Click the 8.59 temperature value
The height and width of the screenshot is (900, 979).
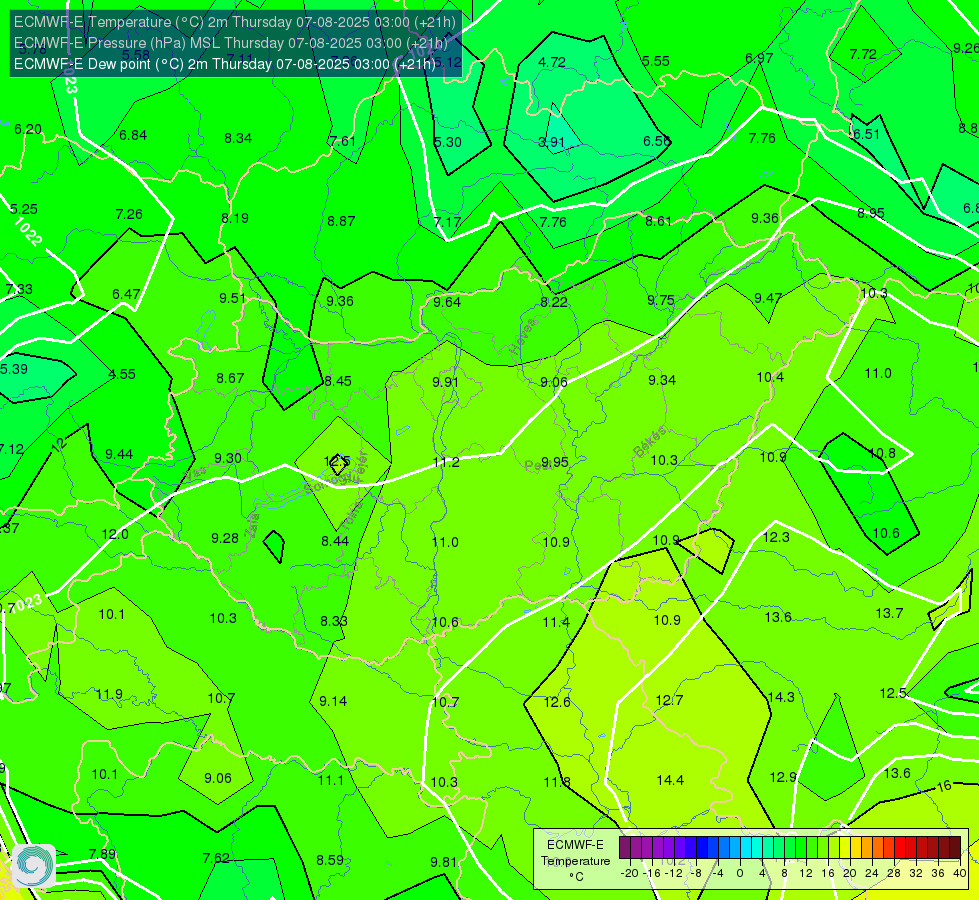(330, 860)
